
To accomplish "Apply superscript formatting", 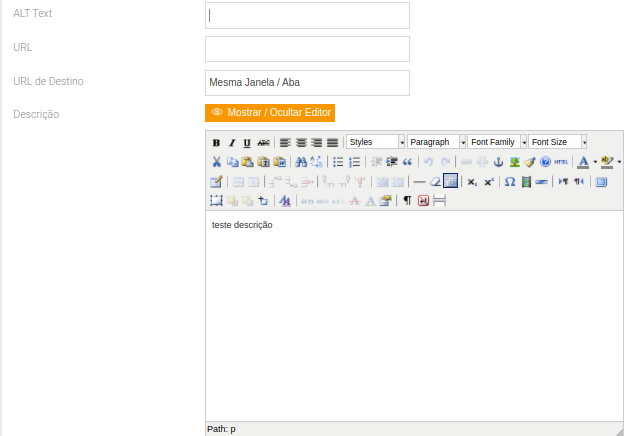I will point(489,182).
